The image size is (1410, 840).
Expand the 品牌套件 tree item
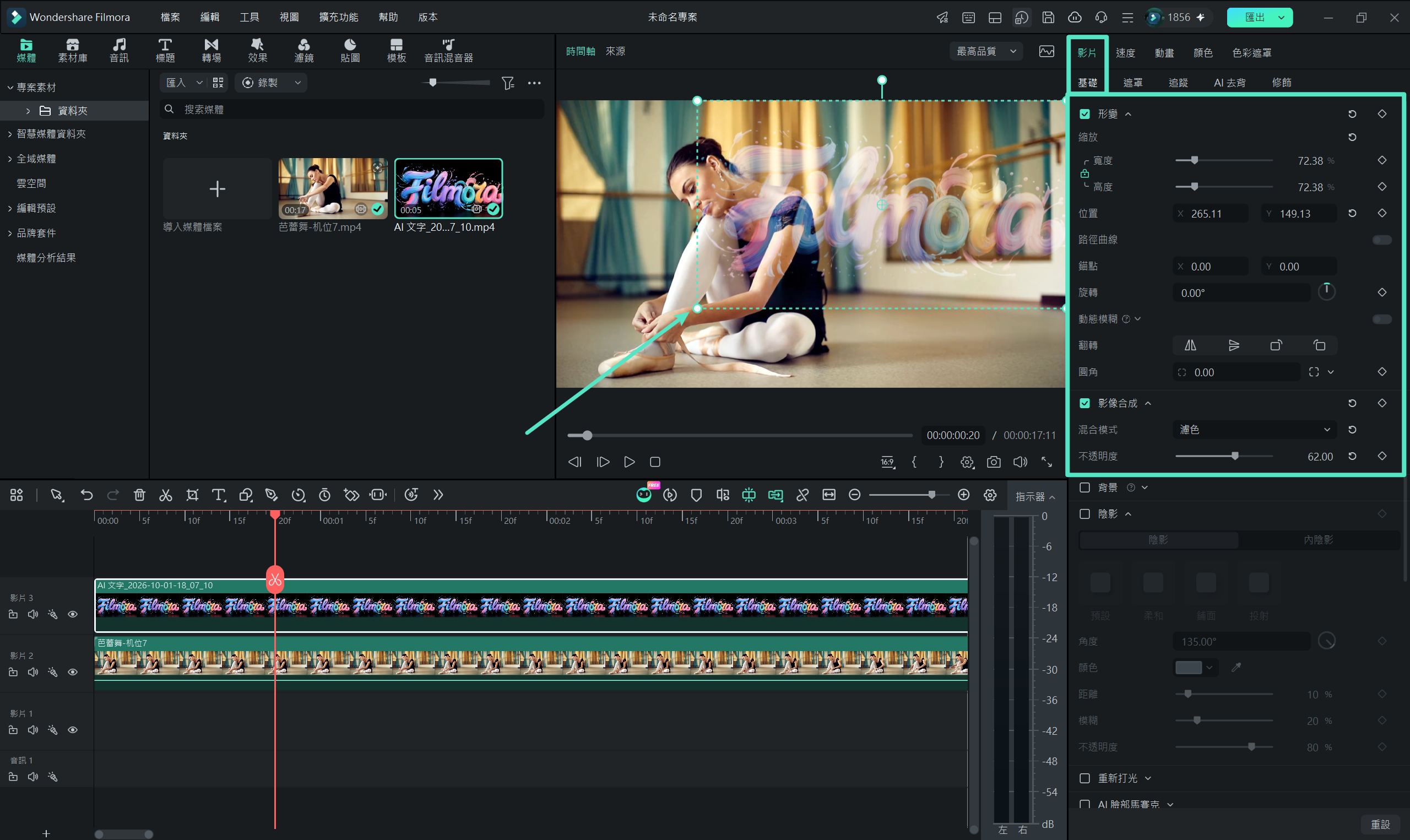coord(9,233)
